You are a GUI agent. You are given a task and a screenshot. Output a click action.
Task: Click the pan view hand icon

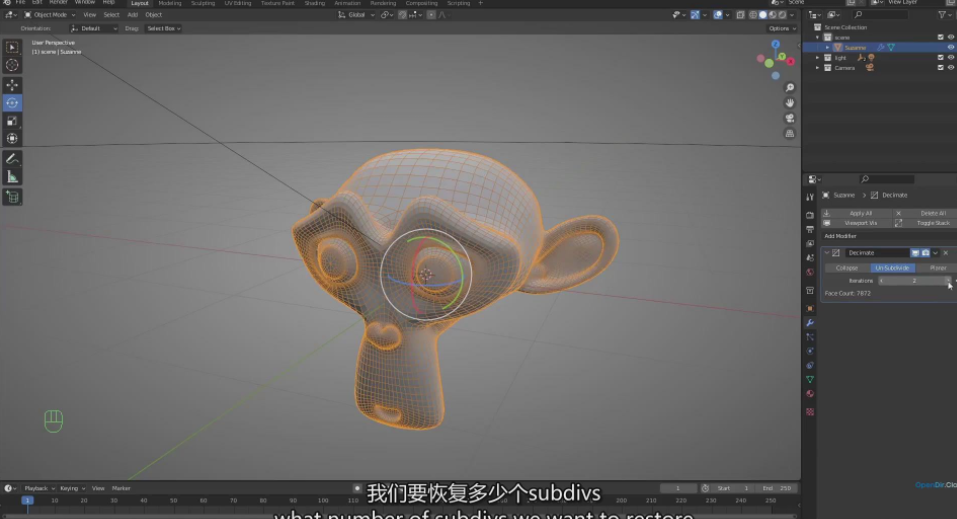[790, 103]
